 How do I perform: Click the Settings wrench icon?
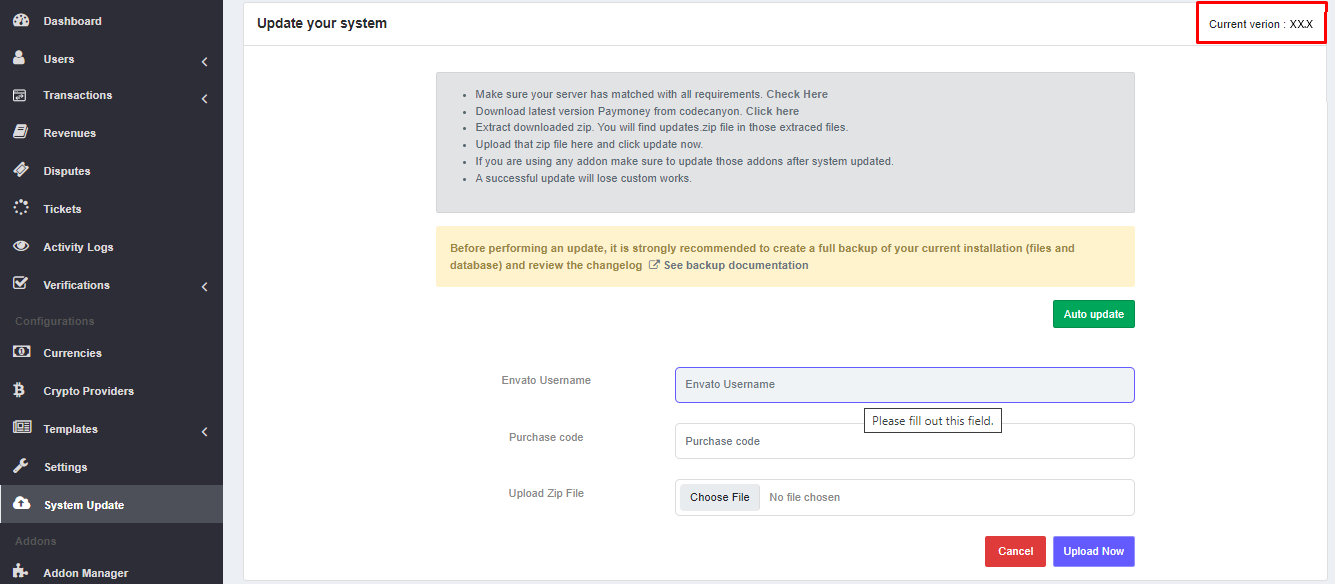(20, 467)
